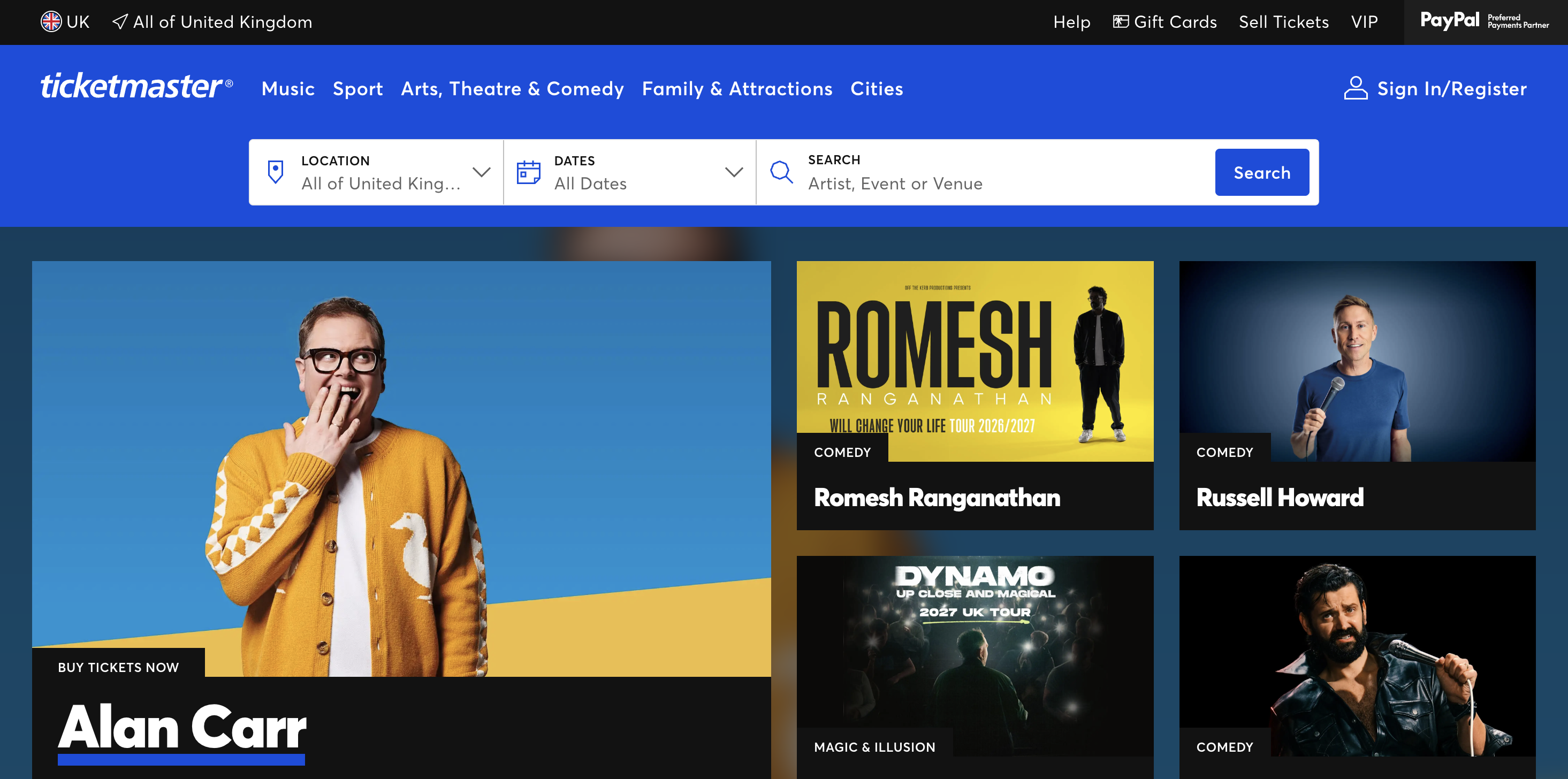Viewport: 1568px width, 779px height.
Task: Click the location arrow icon in top bar
Action: tap(120, 22)
